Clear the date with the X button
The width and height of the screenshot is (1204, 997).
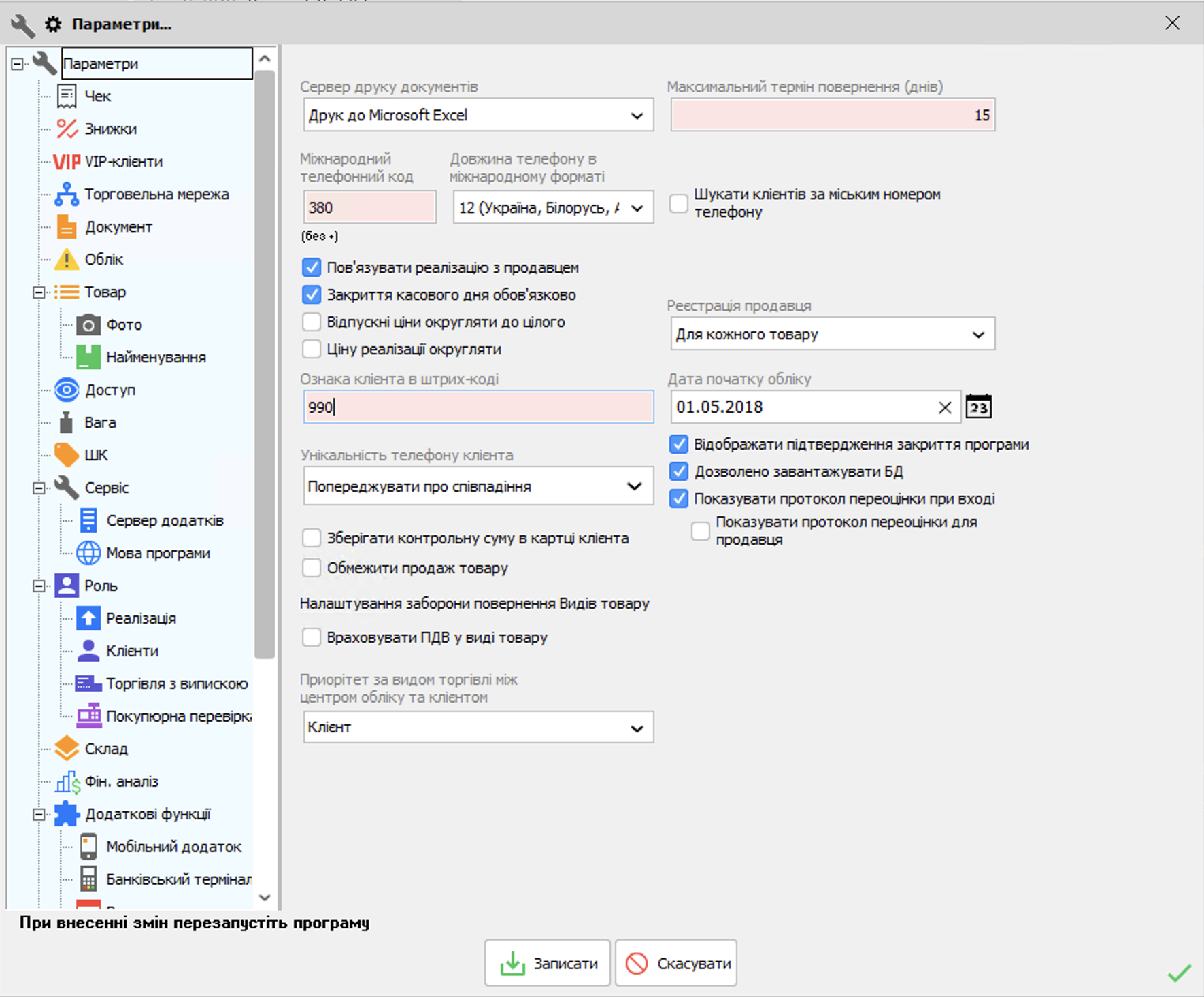click(945, 407)
